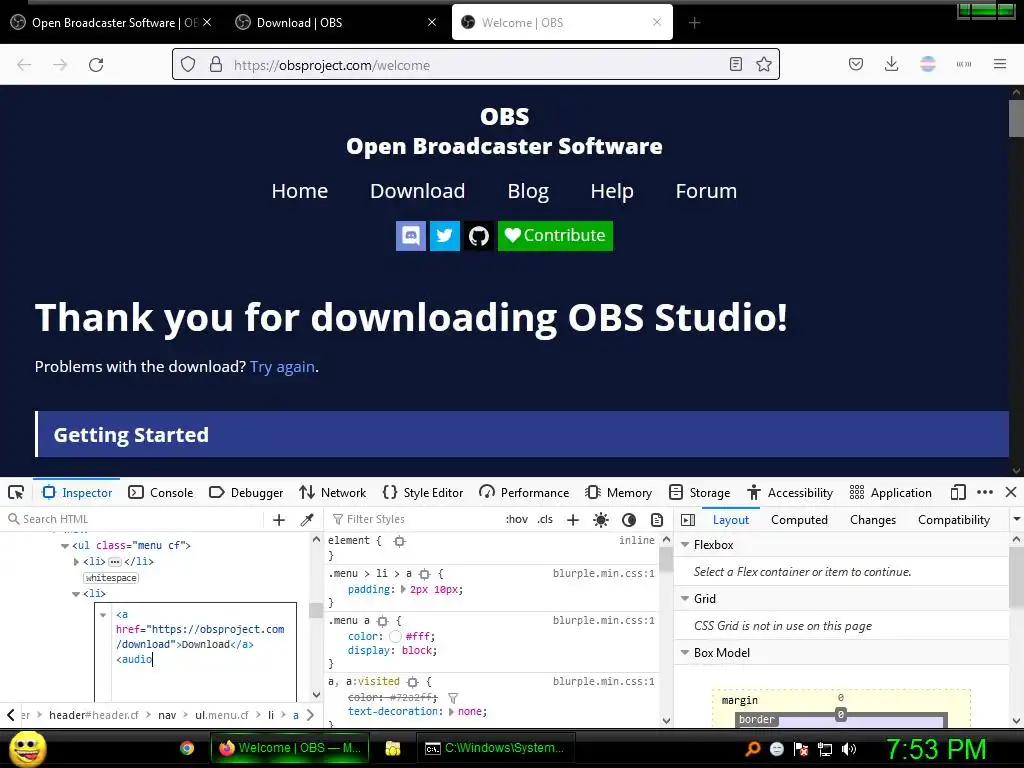Open the Start button smiley icon
Image resolution: width=1024 pixels, height=768 pixels.
click(27, 748)
